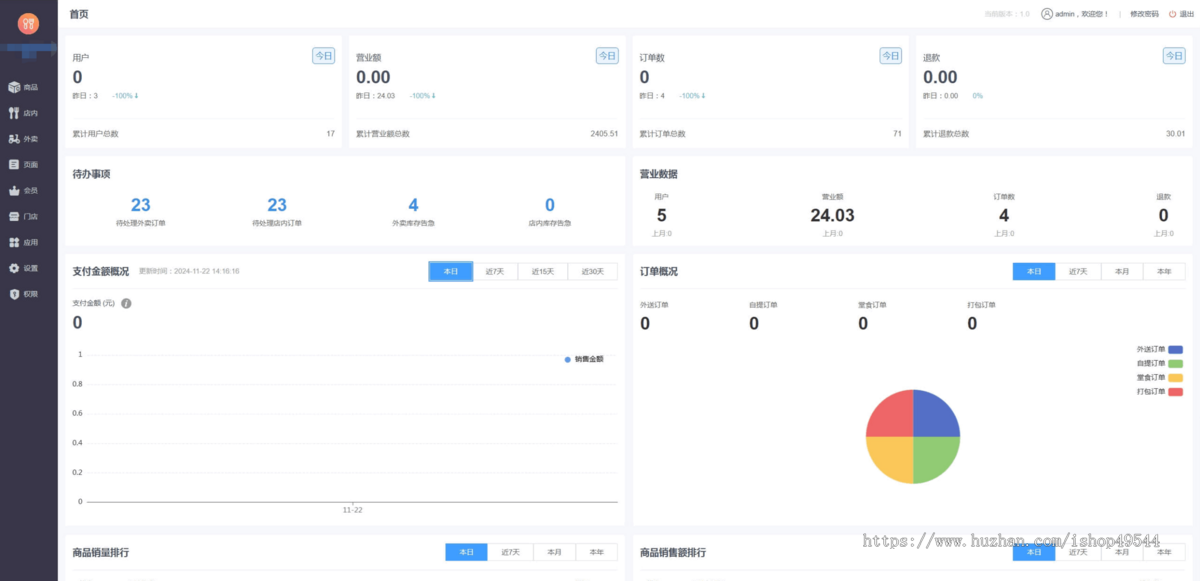
Task: Click the orange restaurant logo
Action: (x=28, y=22)
